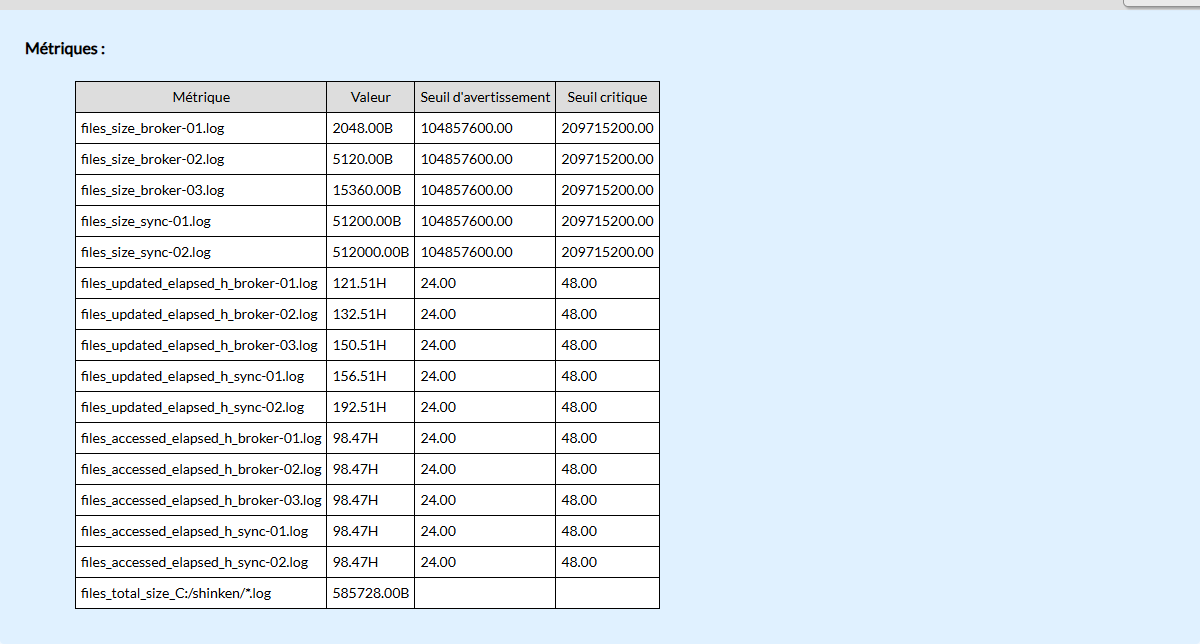Viewport: 1200px width, 644px height.
Task: Select the files_size_broker-03.log metric cell
Action: click(201, 190)
